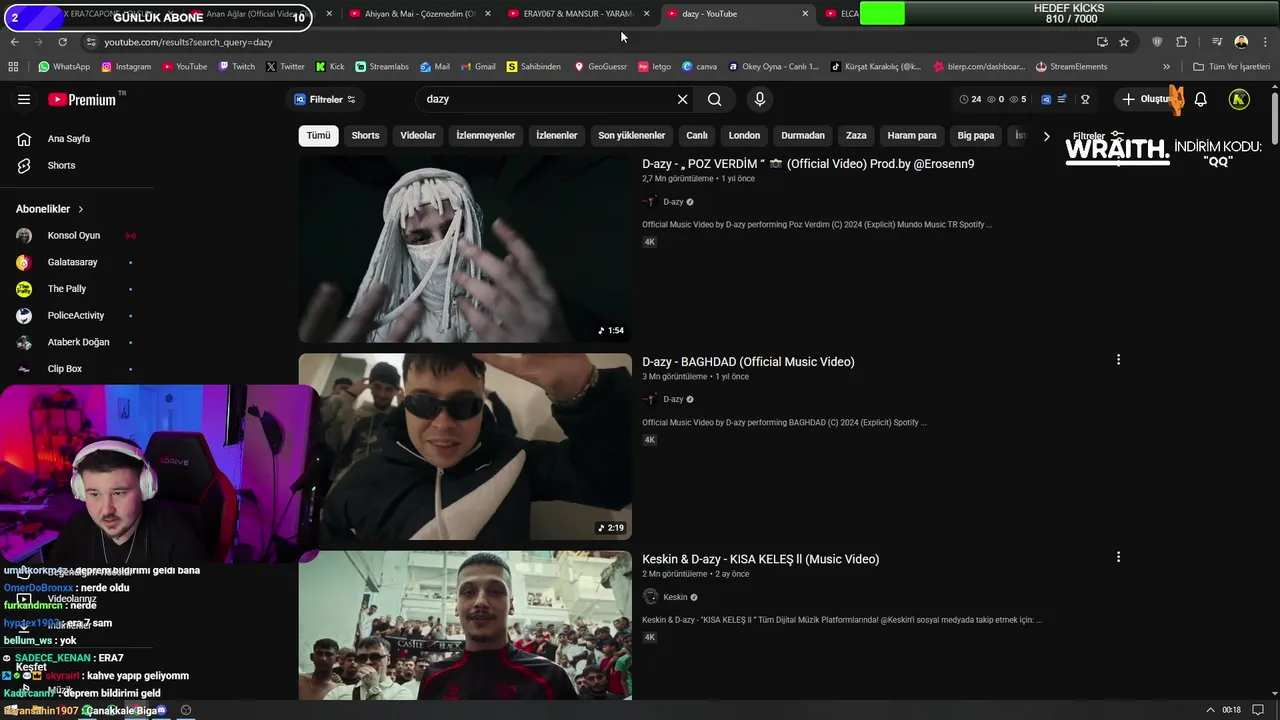Open the playlist icon next to IQ badge
1280x720 pixels.
1062,99
